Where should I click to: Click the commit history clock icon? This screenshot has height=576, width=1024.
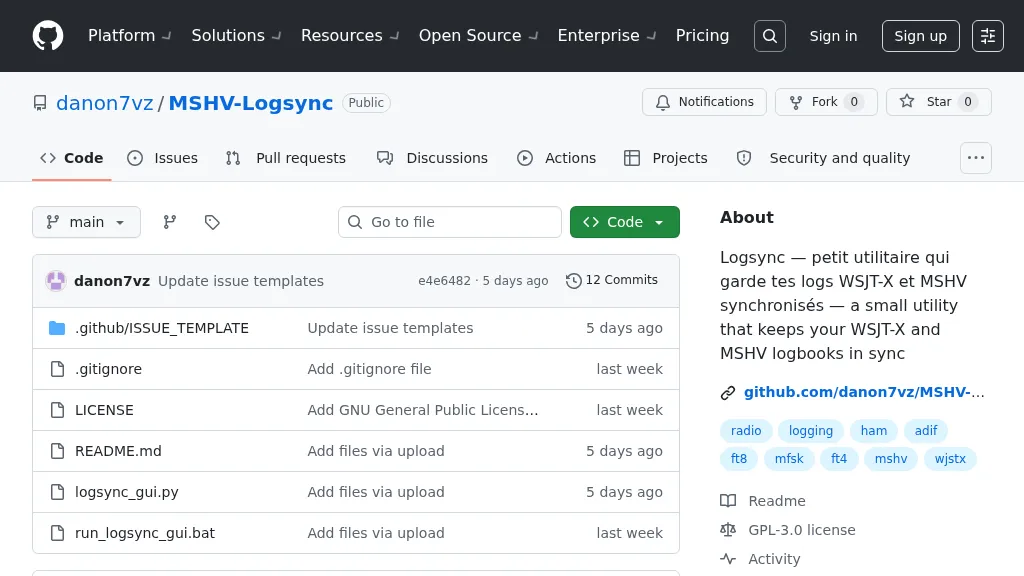573,281
